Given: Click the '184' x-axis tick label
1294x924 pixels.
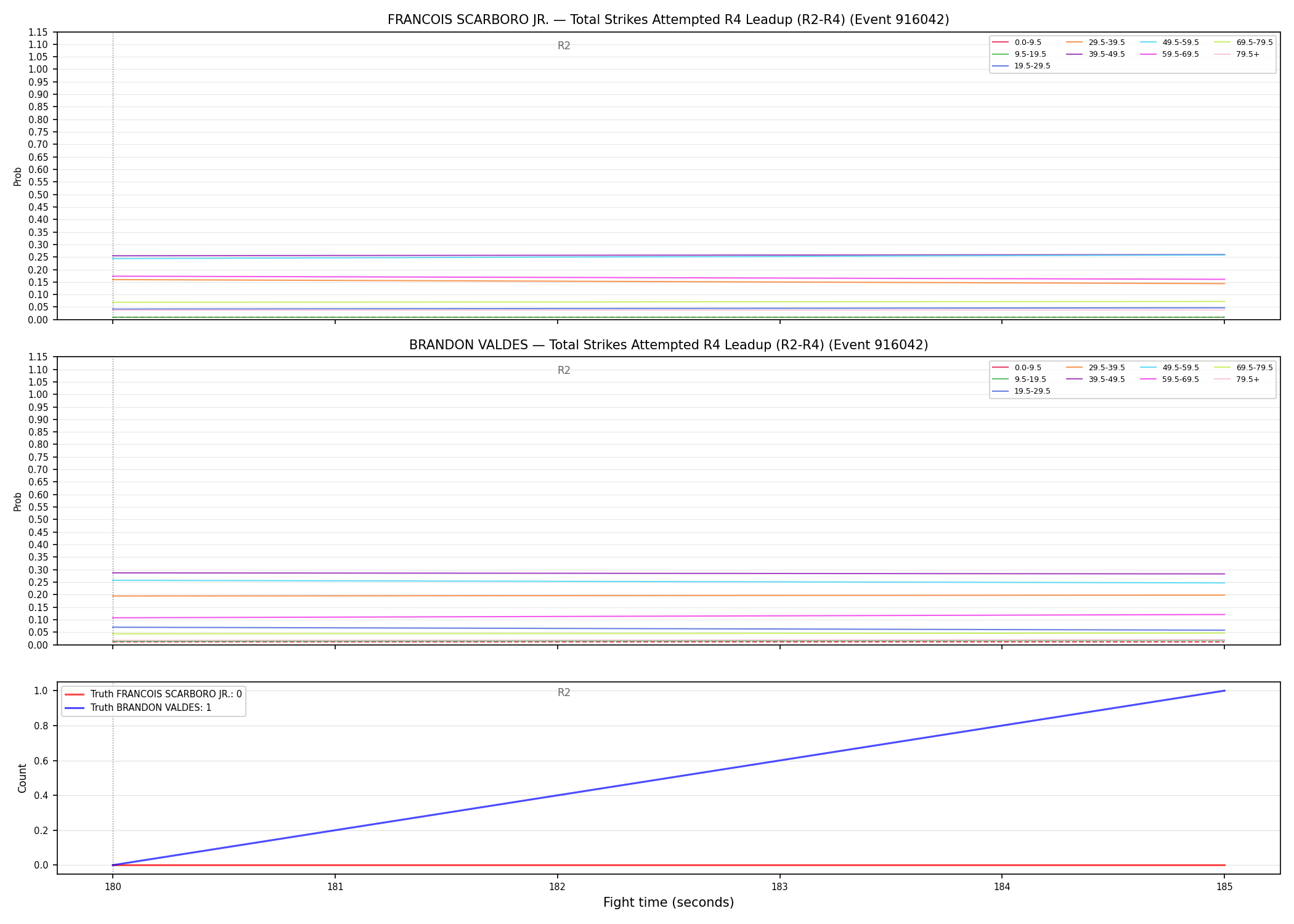Looking at the screenshot, I should [x=1002, y=887].
